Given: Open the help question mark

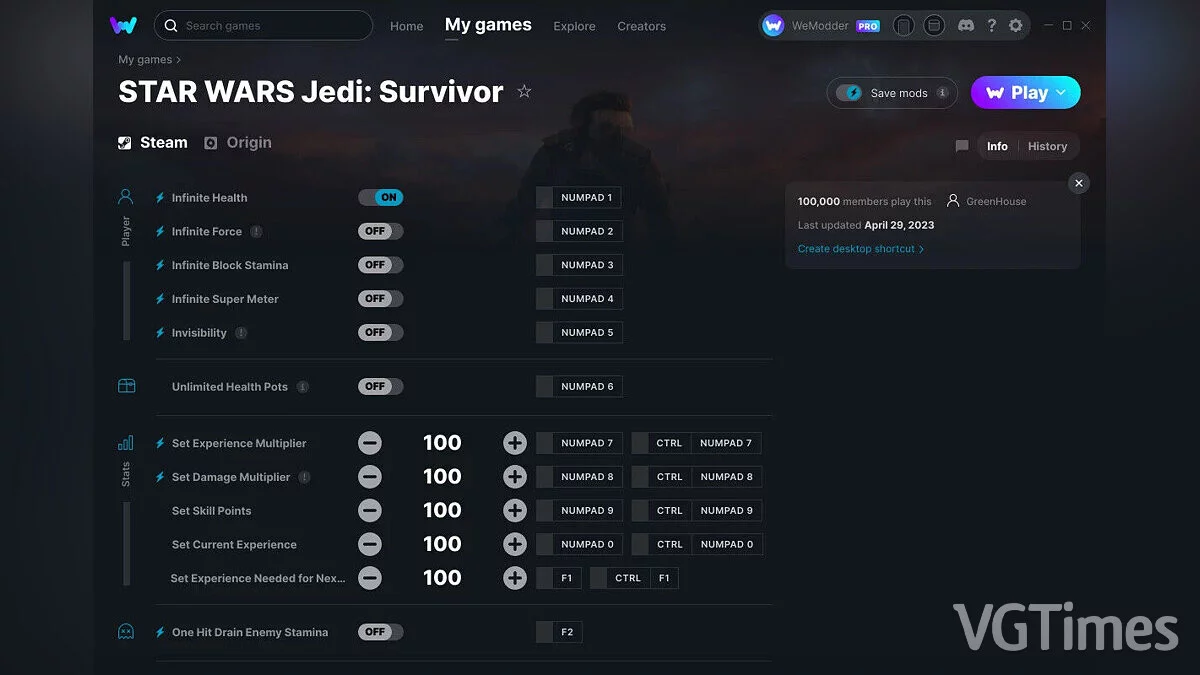Looking at the screenshot, I should click(x=991, y=25).
